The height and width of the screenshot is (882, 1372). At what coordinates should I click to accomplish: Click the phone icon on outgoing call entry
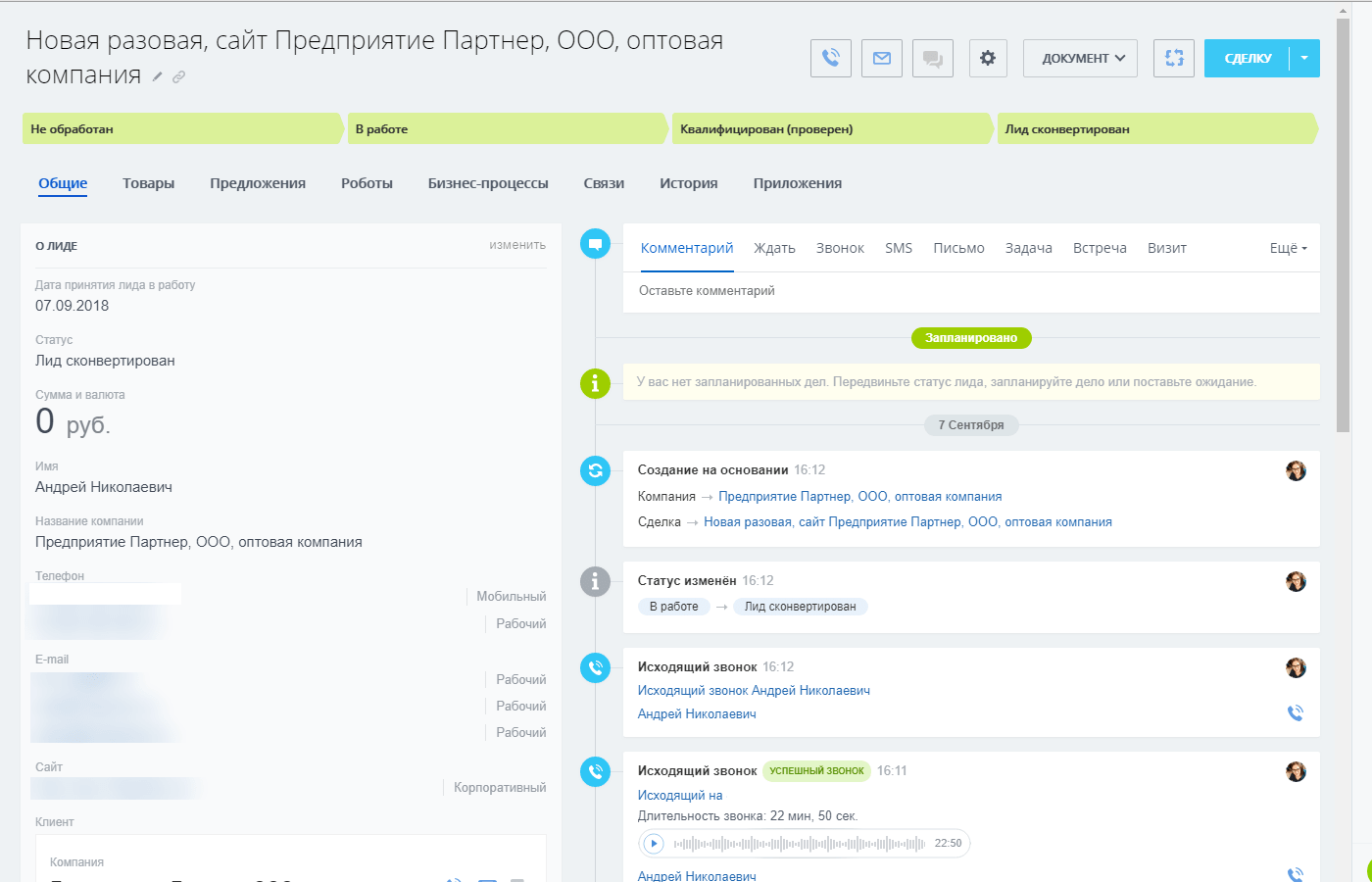click(1296, 712)
